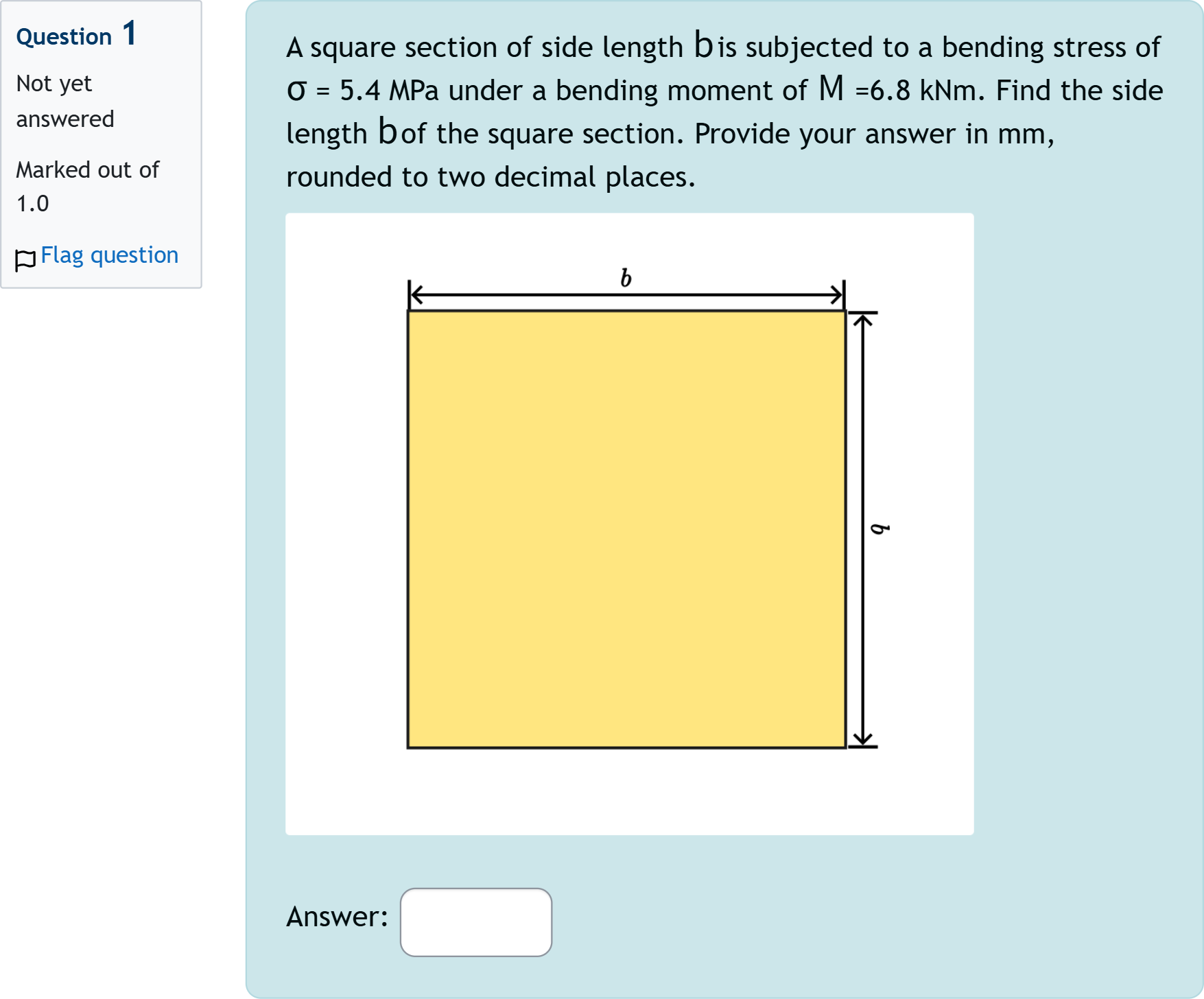Screen dimensions: 1204x999
Task: Select the yellow square section diagram
Action: [624, 528]
